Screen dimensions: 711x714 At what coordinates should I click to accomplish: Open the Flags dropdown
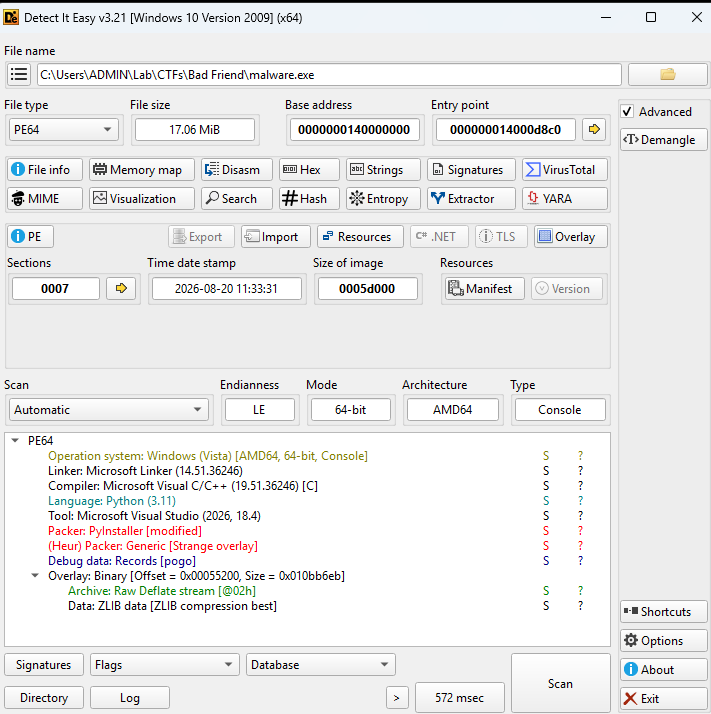164,665
